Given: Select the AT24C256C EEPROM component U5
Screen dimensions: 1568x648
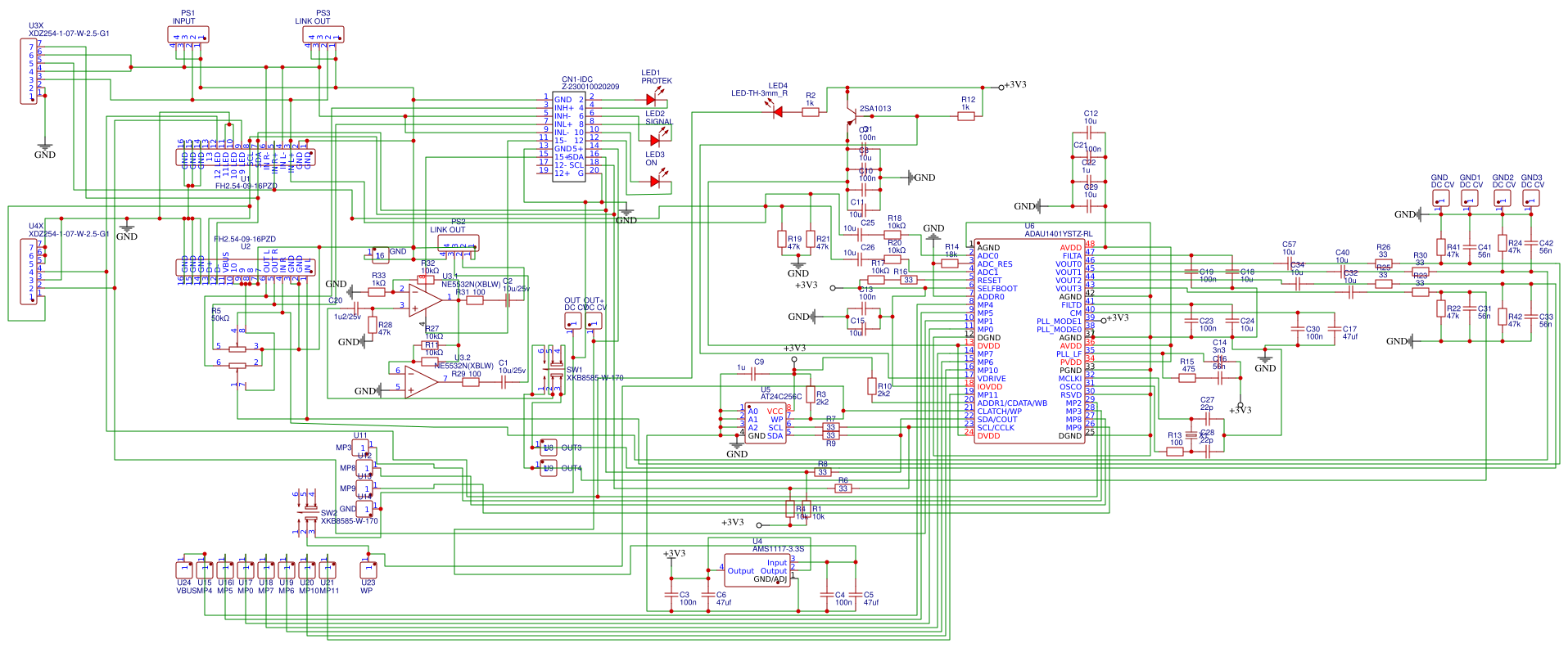Looking at the screenshot, I should coord(766,423).
